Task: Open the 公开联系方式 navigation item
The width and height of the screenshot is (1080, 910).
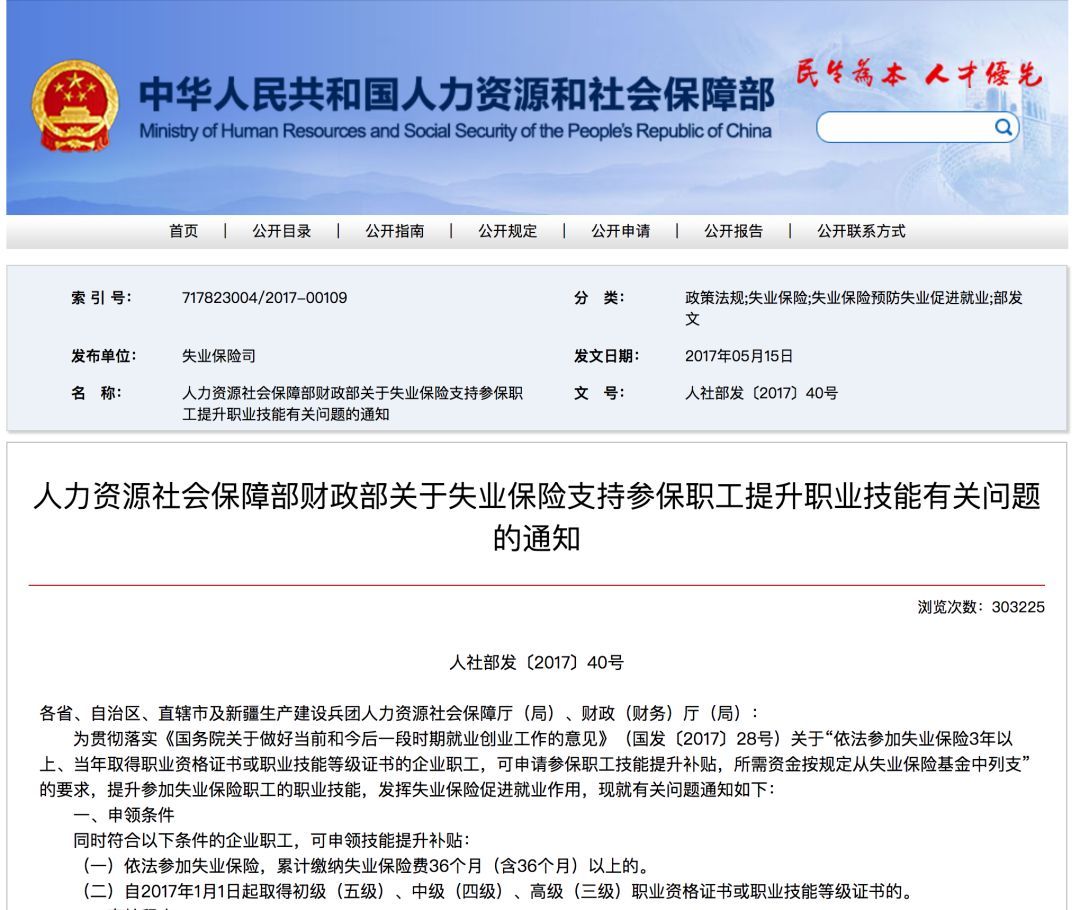Action: pyautogui.click(x=861, y=231)
